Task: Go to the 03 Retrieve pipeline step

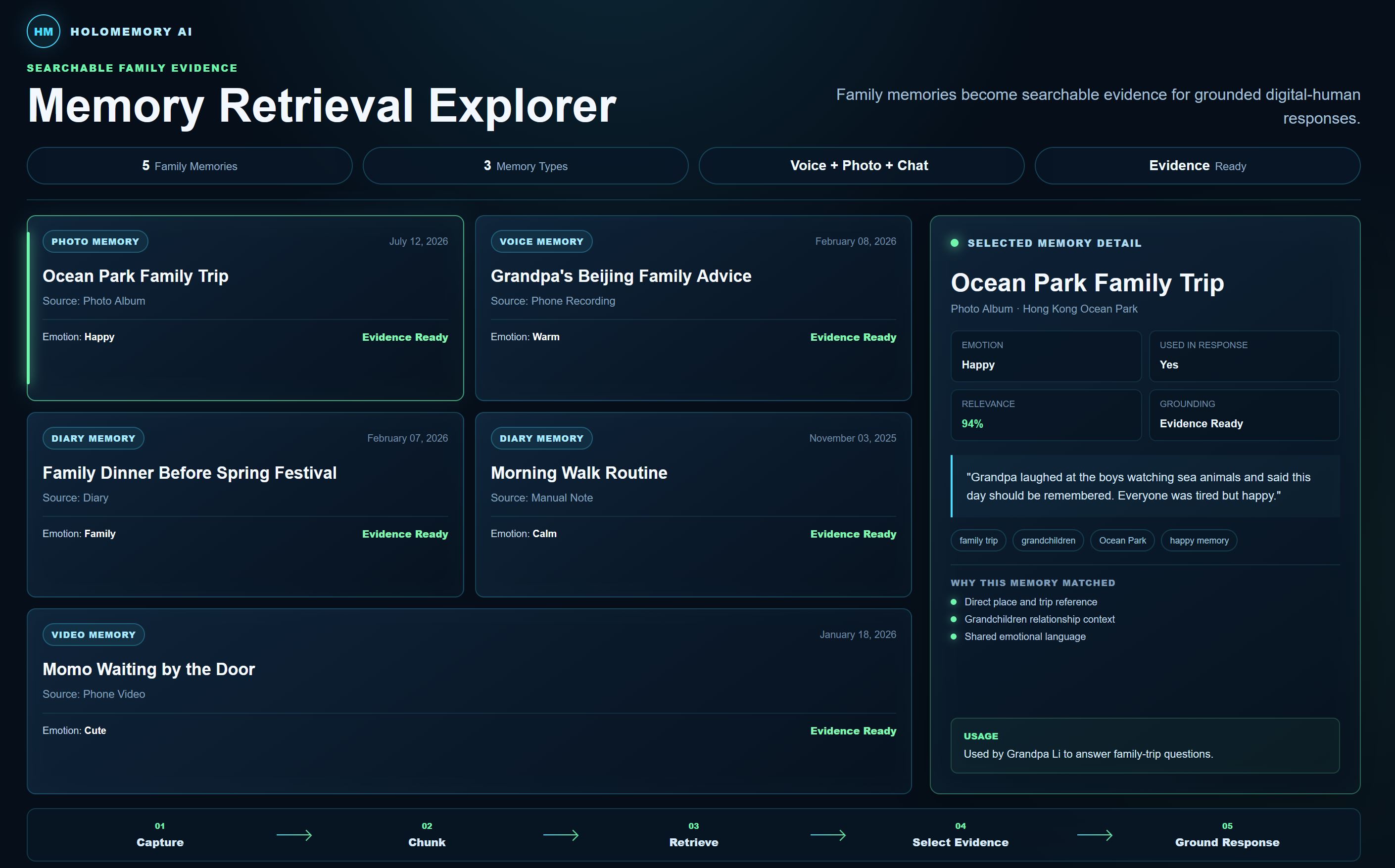Action: coord(694,835)
